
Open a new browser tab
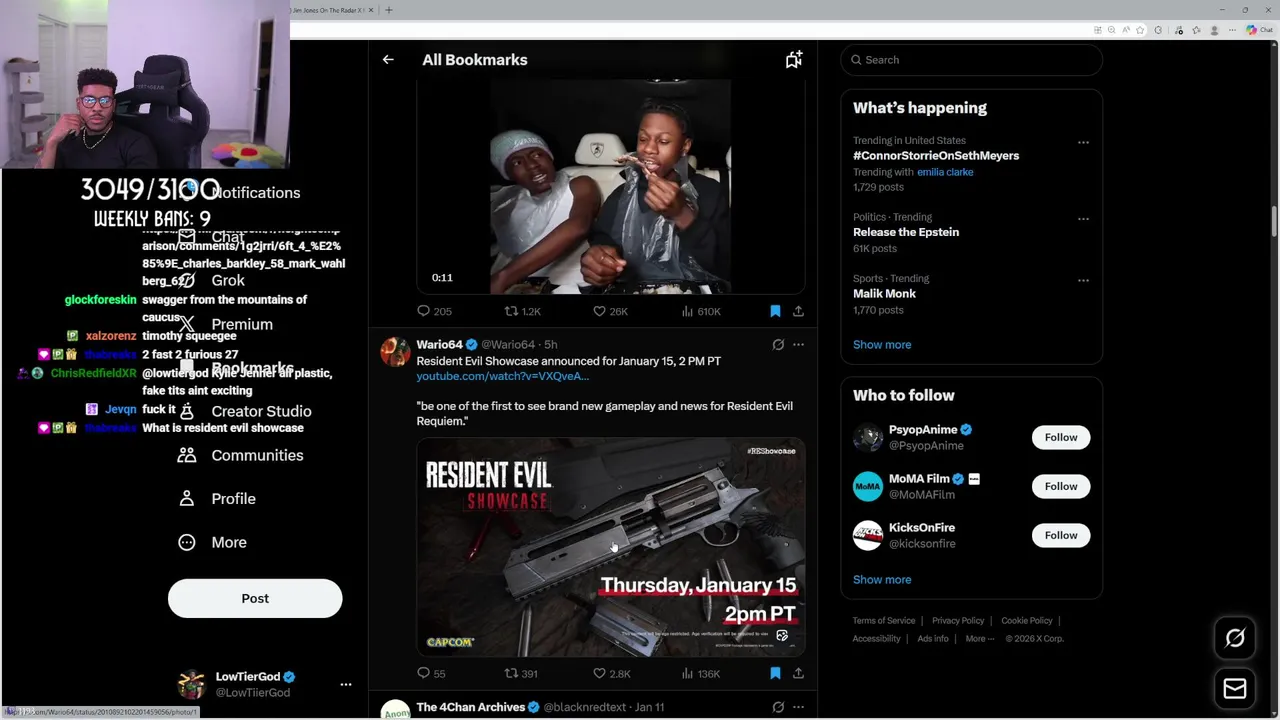coord(389,10)
